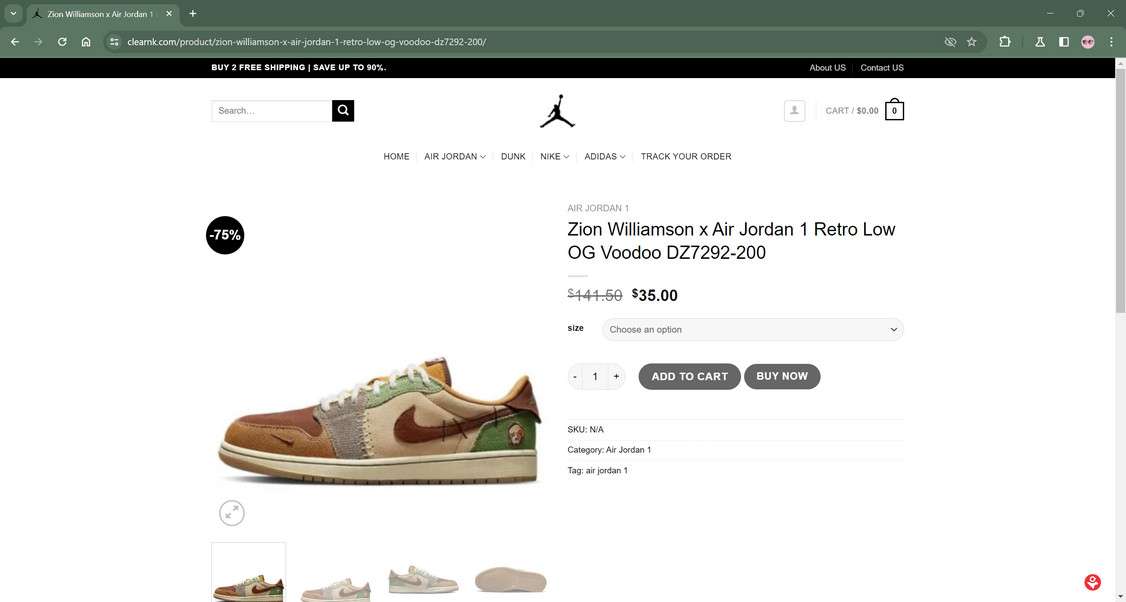The height and width of the screenshot is (602, 1126).
Task: Open Chrome side panel
Action: click(1064, 42)
